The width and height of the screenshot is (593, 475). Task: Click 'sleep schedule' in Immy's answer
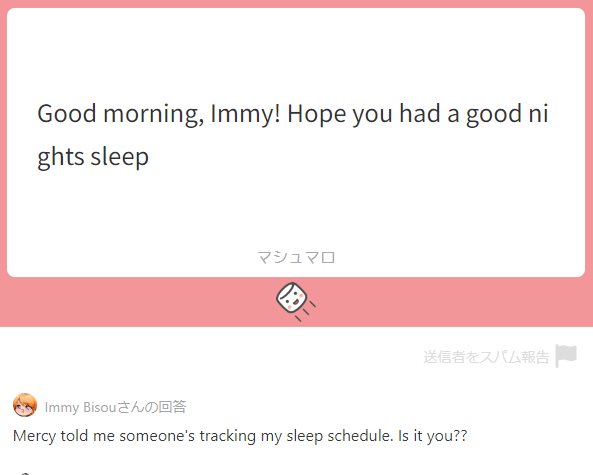338,436
